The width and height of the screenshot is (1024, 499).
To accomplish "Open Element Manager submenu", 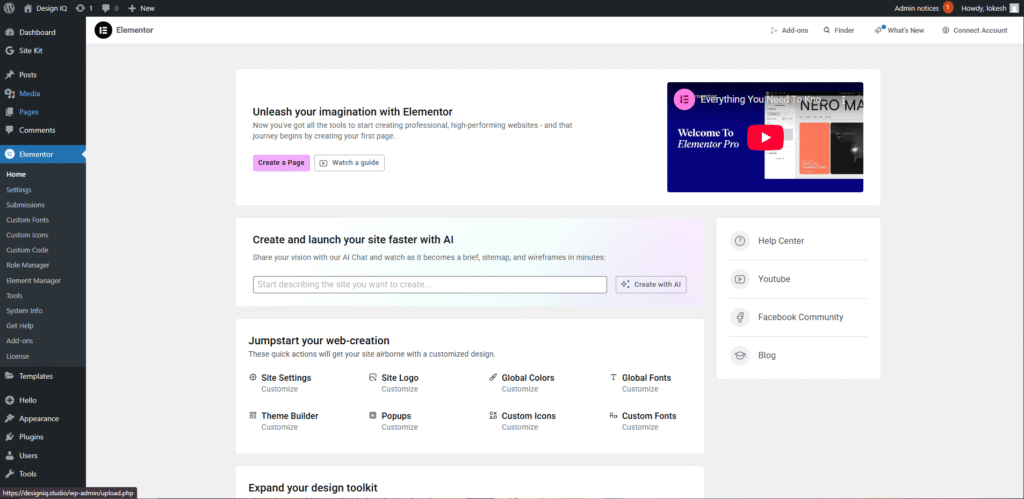I will 33,281.
